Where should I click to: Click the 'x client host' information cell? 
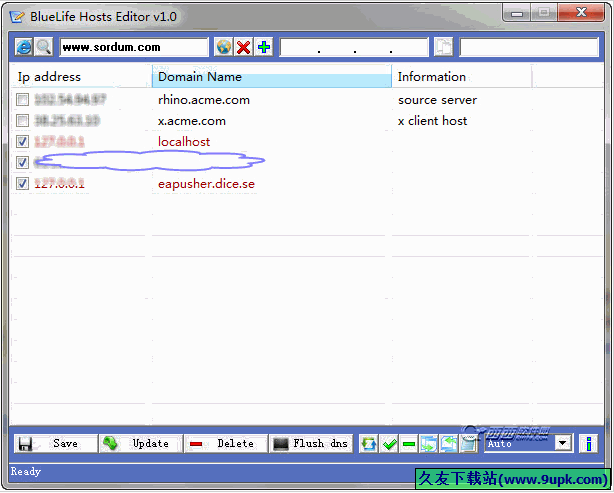coord(432,121)
